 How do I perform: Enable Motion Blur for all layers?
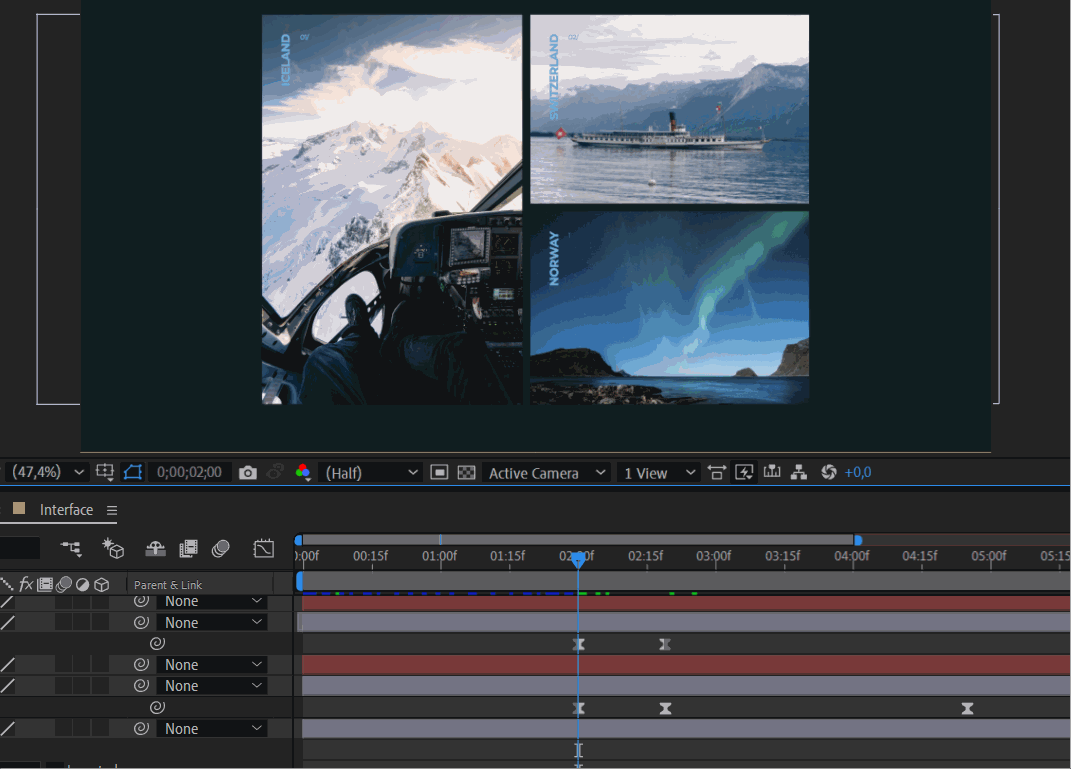pyautogui.click(x=221, y=548)
